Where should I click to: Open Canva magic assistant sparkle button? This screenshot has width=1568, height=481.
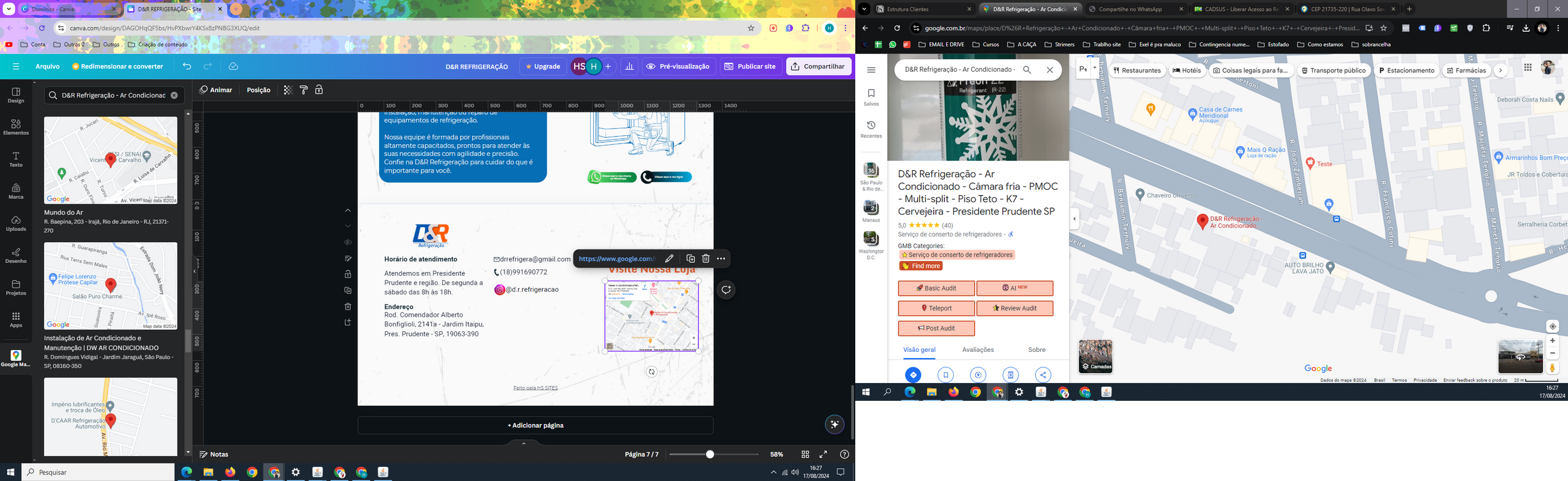(835, 424)
